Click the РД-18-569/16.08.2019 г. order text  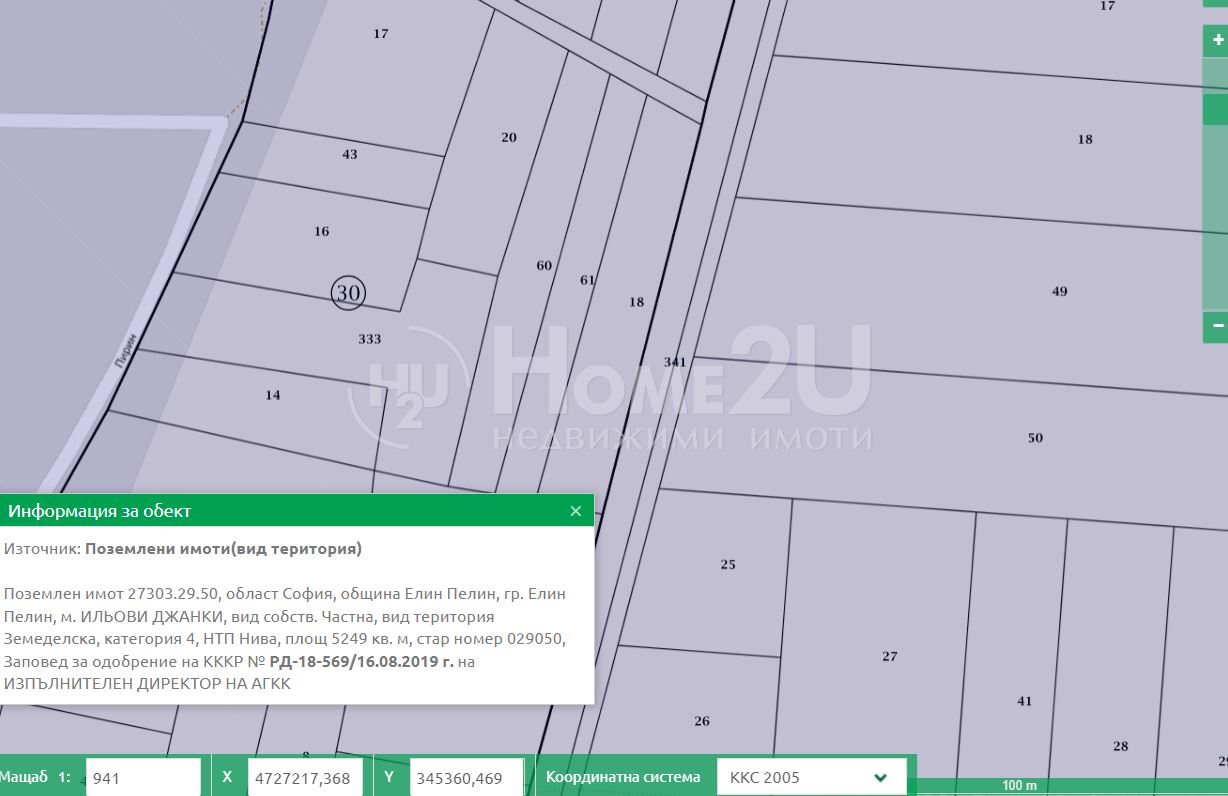pos(361,661)
